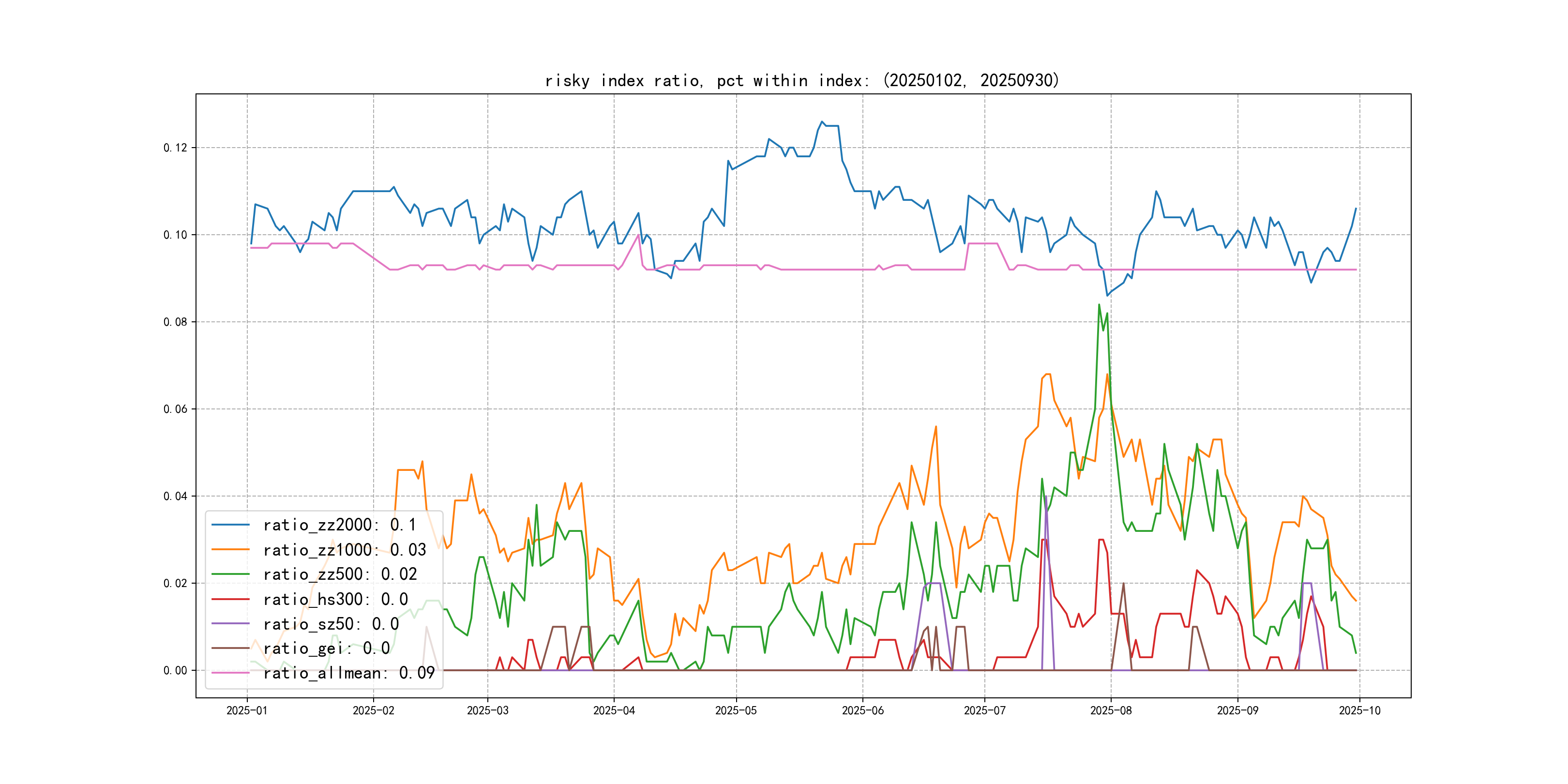Click the 0.06 y-axis tick label

point(175,409)
